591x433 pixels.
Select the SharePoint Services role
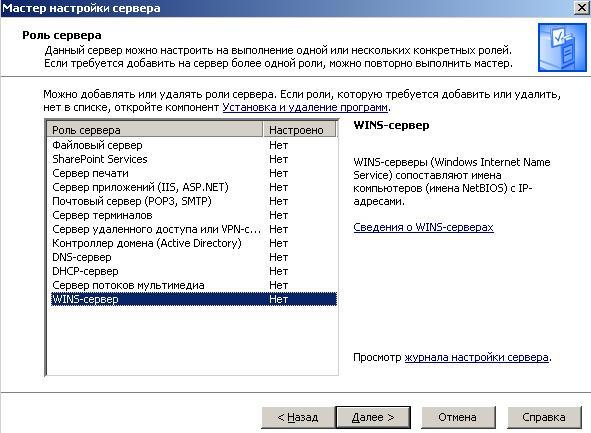click(193, 159)
